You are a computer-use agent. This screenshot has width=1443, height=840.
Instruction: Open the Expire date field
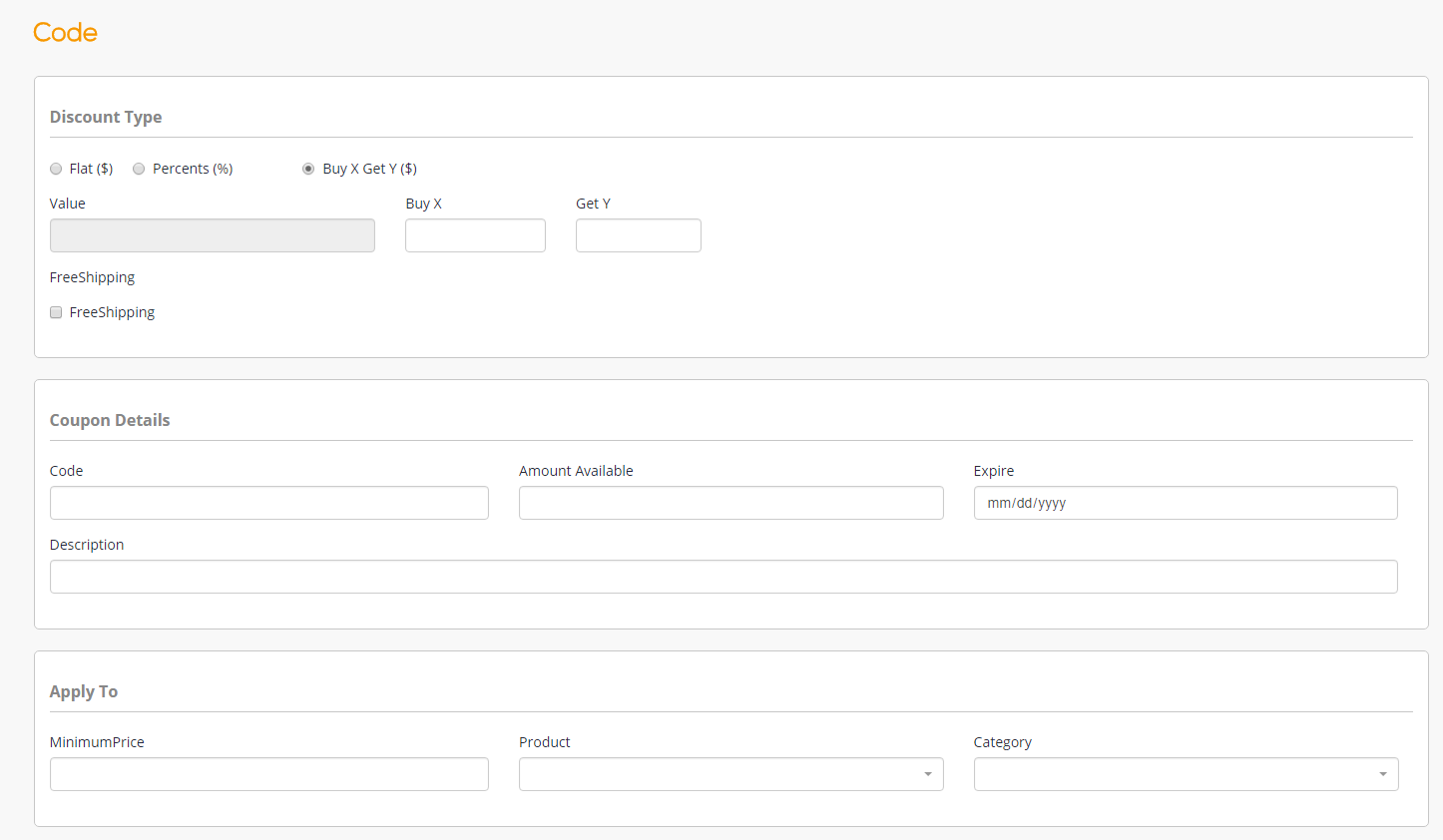pyautogui.click(x=1186, y=503)
